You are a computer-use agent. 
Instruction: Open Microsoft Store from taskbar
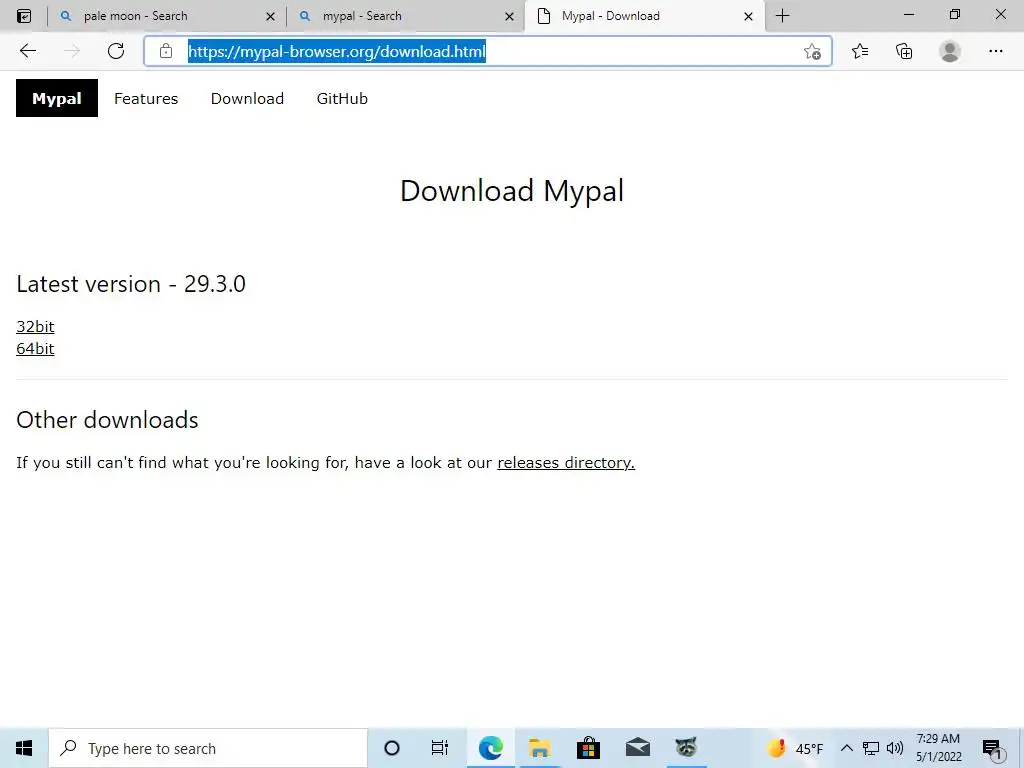click(588, 748)
